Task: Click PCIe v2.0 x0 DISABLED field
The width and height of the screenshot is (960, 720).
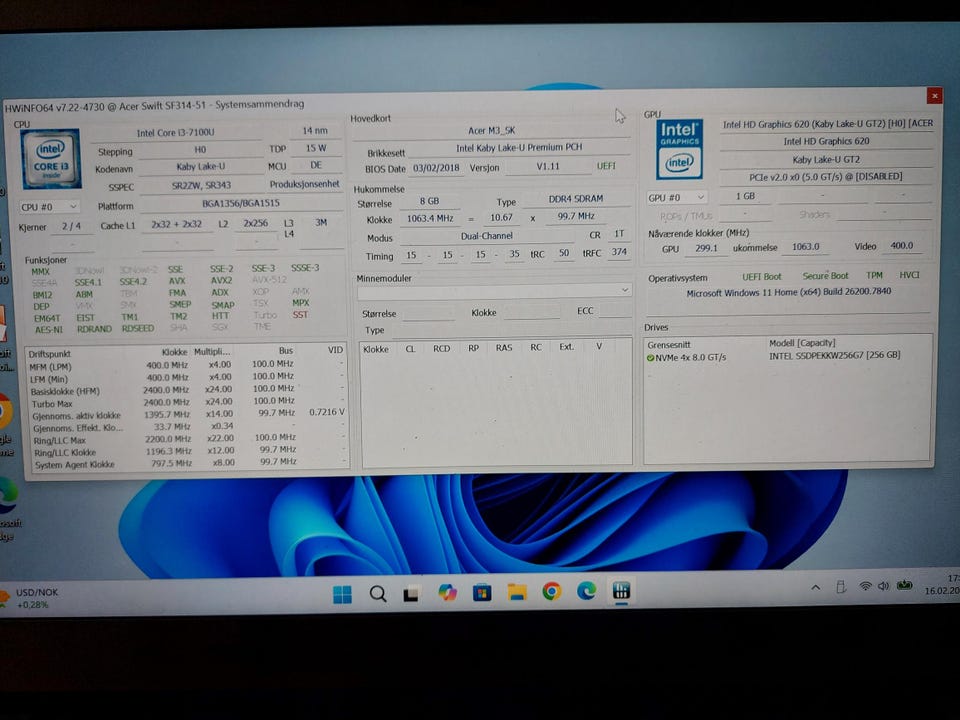Action: pyautogui.click(x=826, y=176)
